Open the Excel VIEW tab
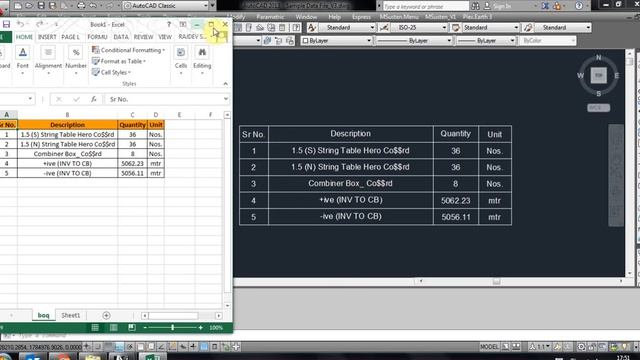This screenshot has width=640, height=360. point(165,37)
